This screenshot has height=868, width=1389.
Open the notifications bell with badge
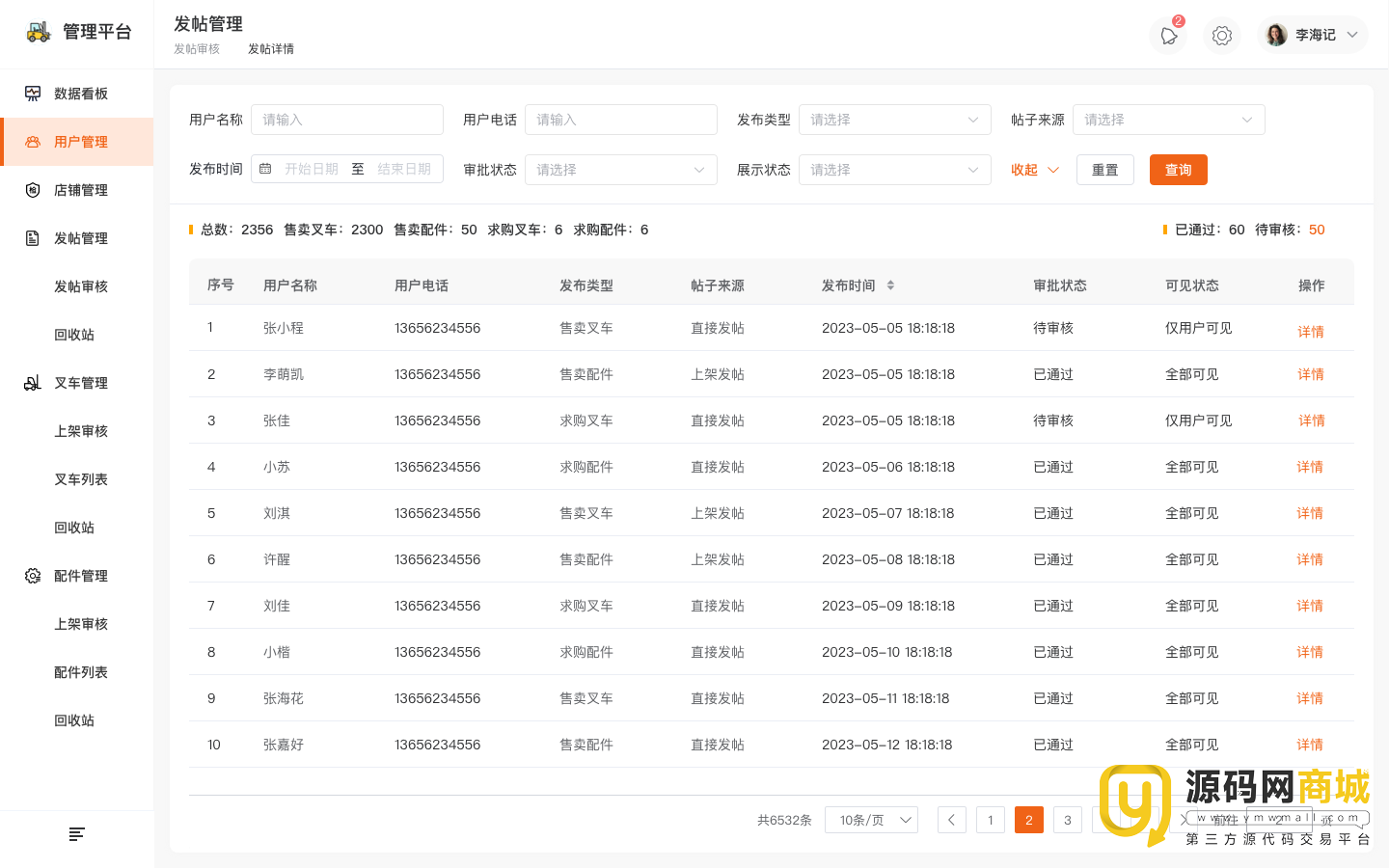coord(1168,36)
